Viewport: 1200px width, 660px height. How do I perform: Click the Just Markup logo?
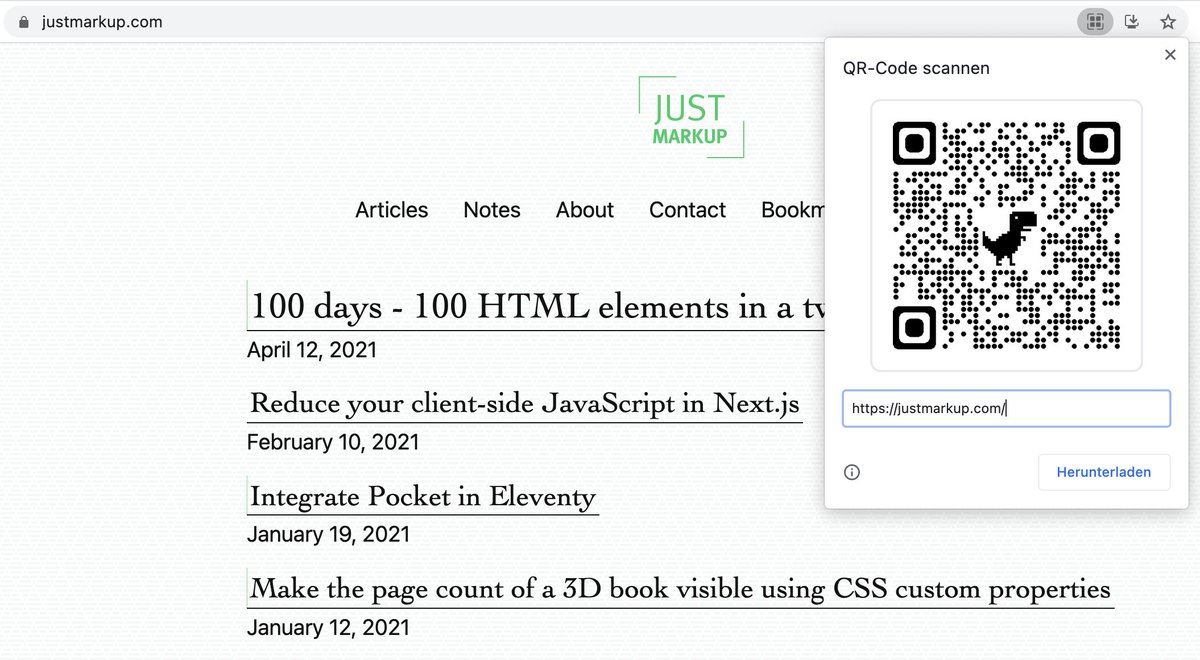(x=691, y=117)
